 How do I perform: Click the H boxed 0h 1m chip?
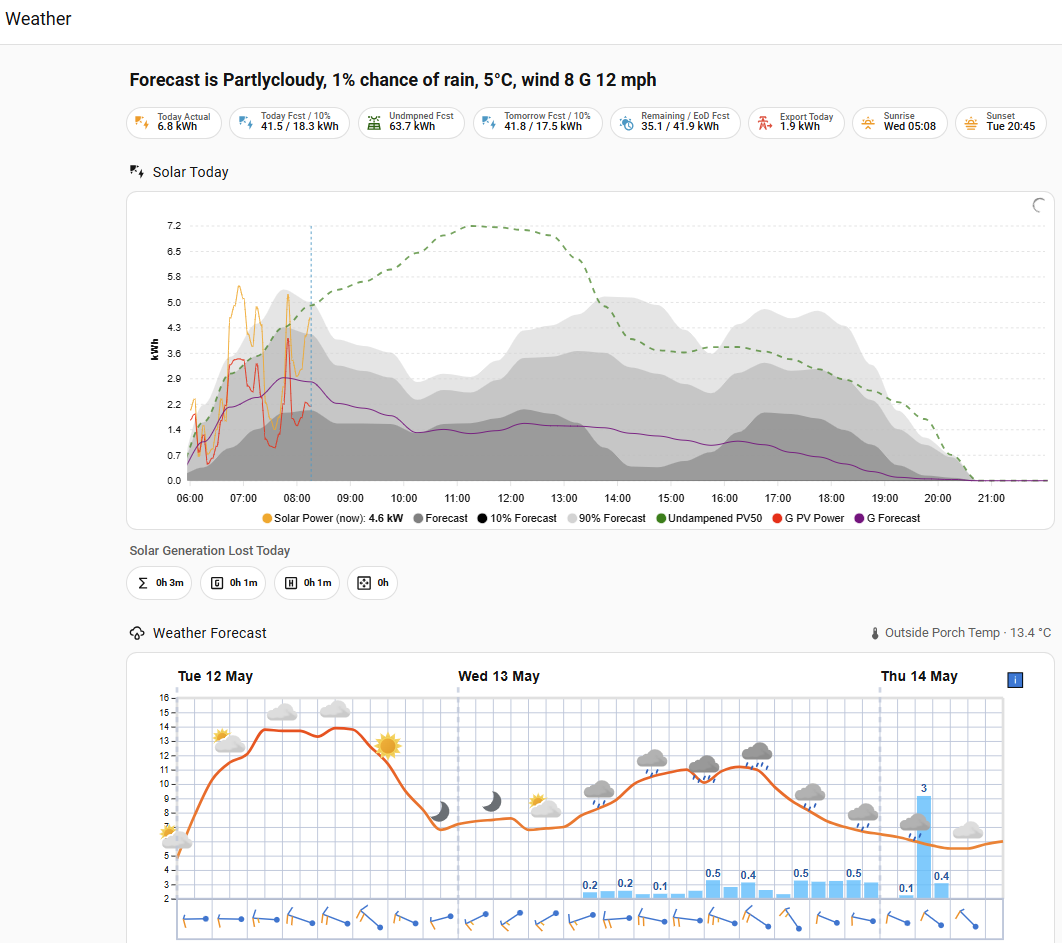click(x=307, y=583)
